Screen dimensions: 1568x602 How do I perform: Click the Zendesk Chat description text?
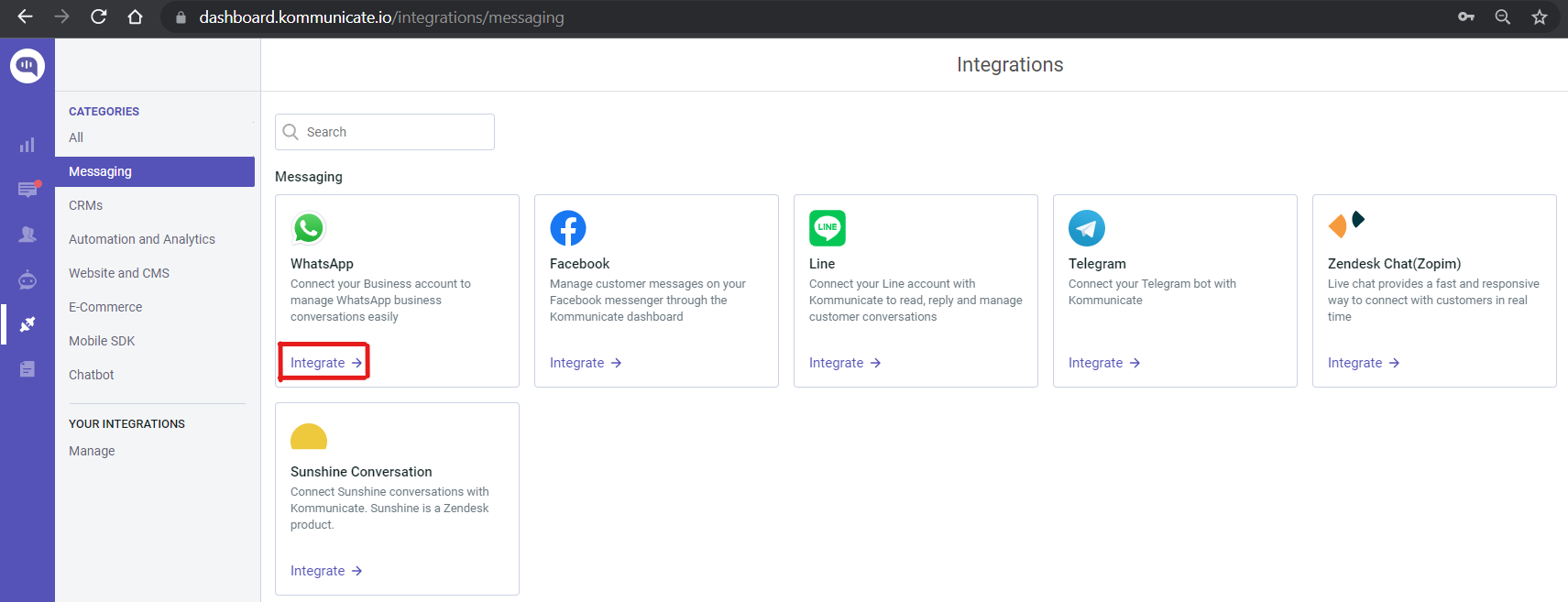click(x=1433, y=301)
